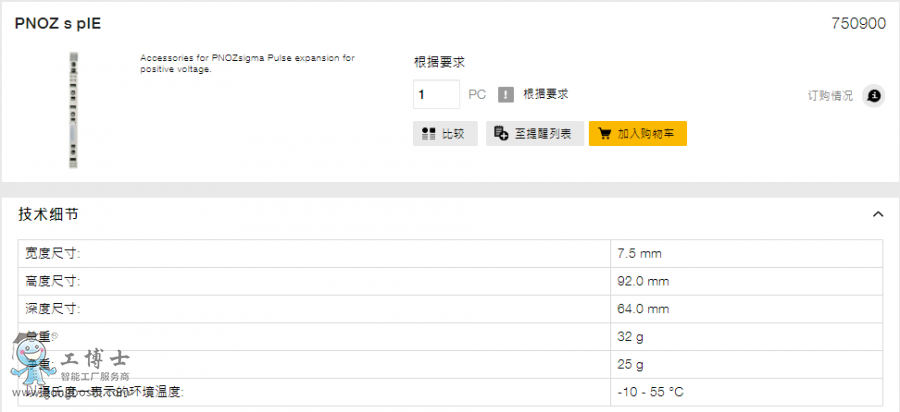Click the -10 - 55 °C temperature value

(x=651, y=391)
